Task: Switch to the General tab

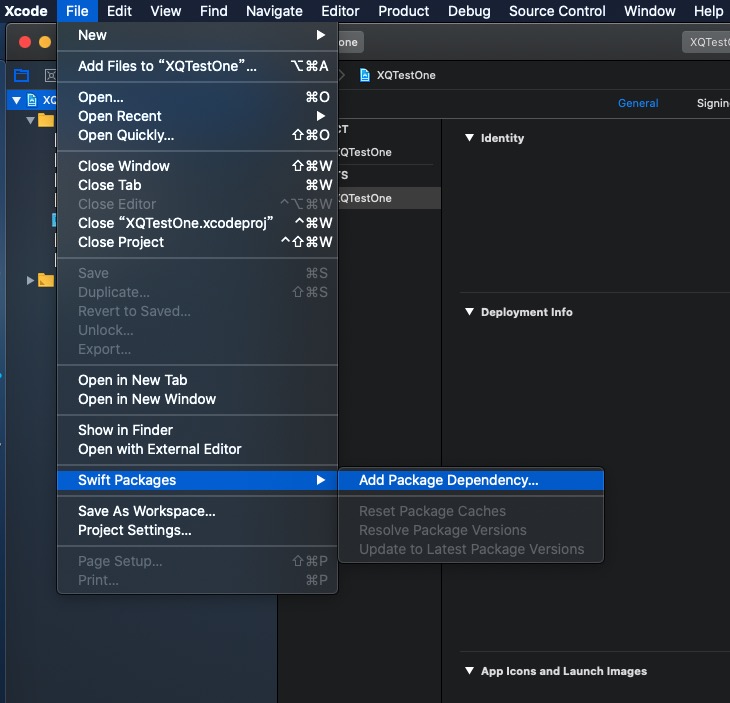Action: pos(638,103)
